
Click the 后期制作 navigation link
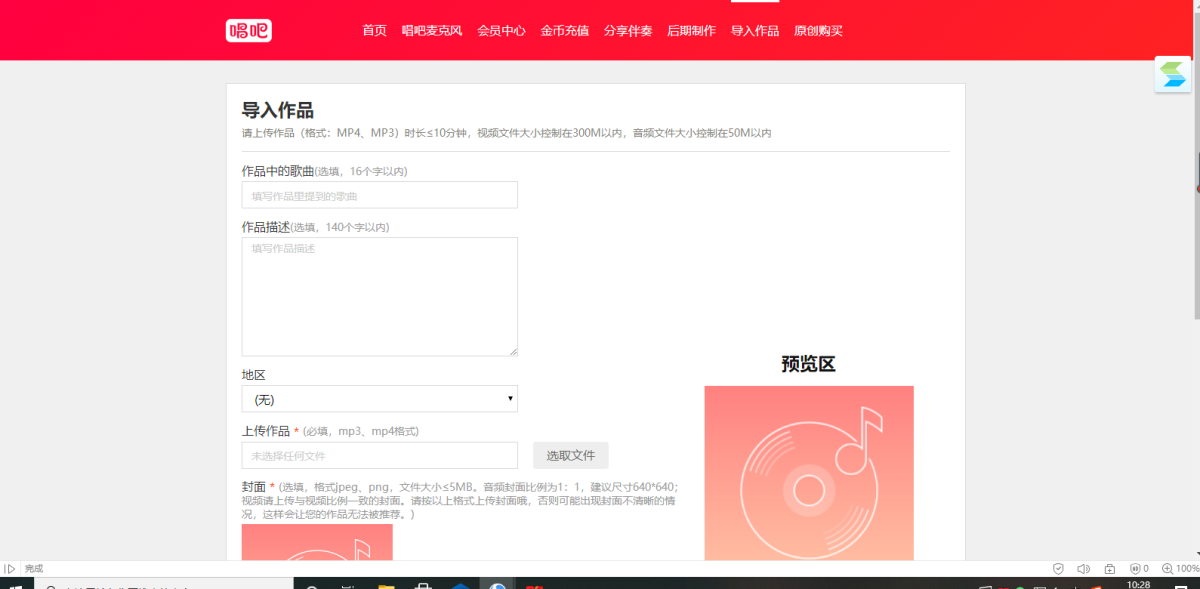point(691,31)
